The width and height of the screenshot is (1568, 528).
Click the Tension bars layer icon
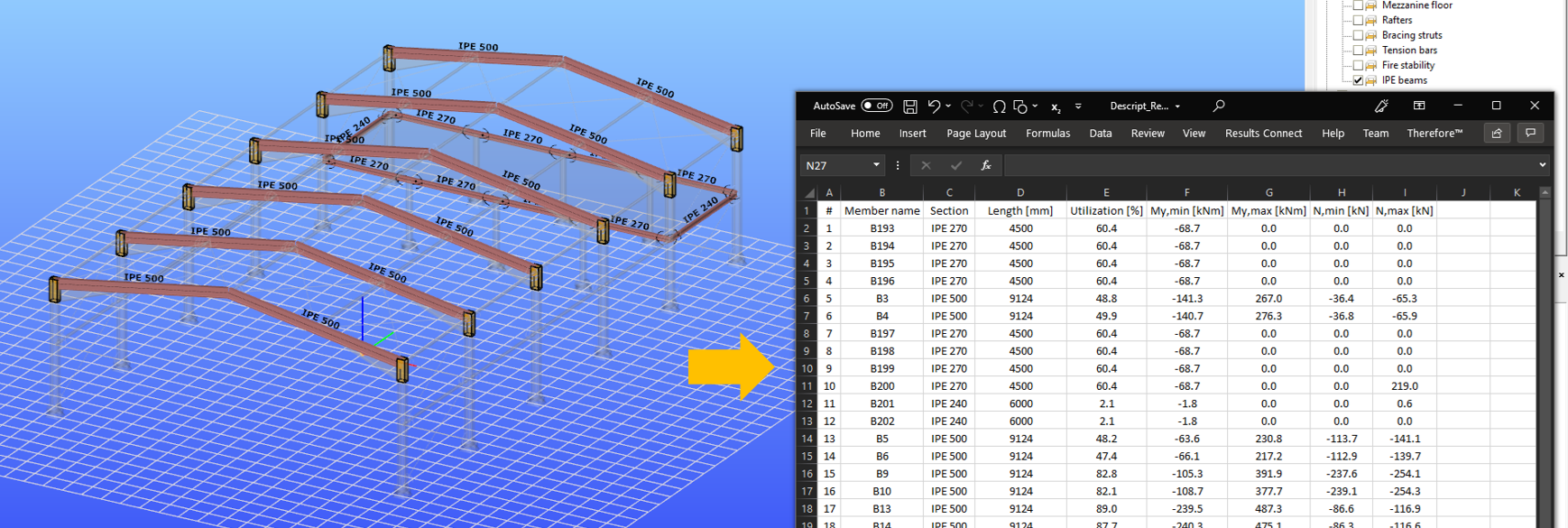coord(1371,51)
